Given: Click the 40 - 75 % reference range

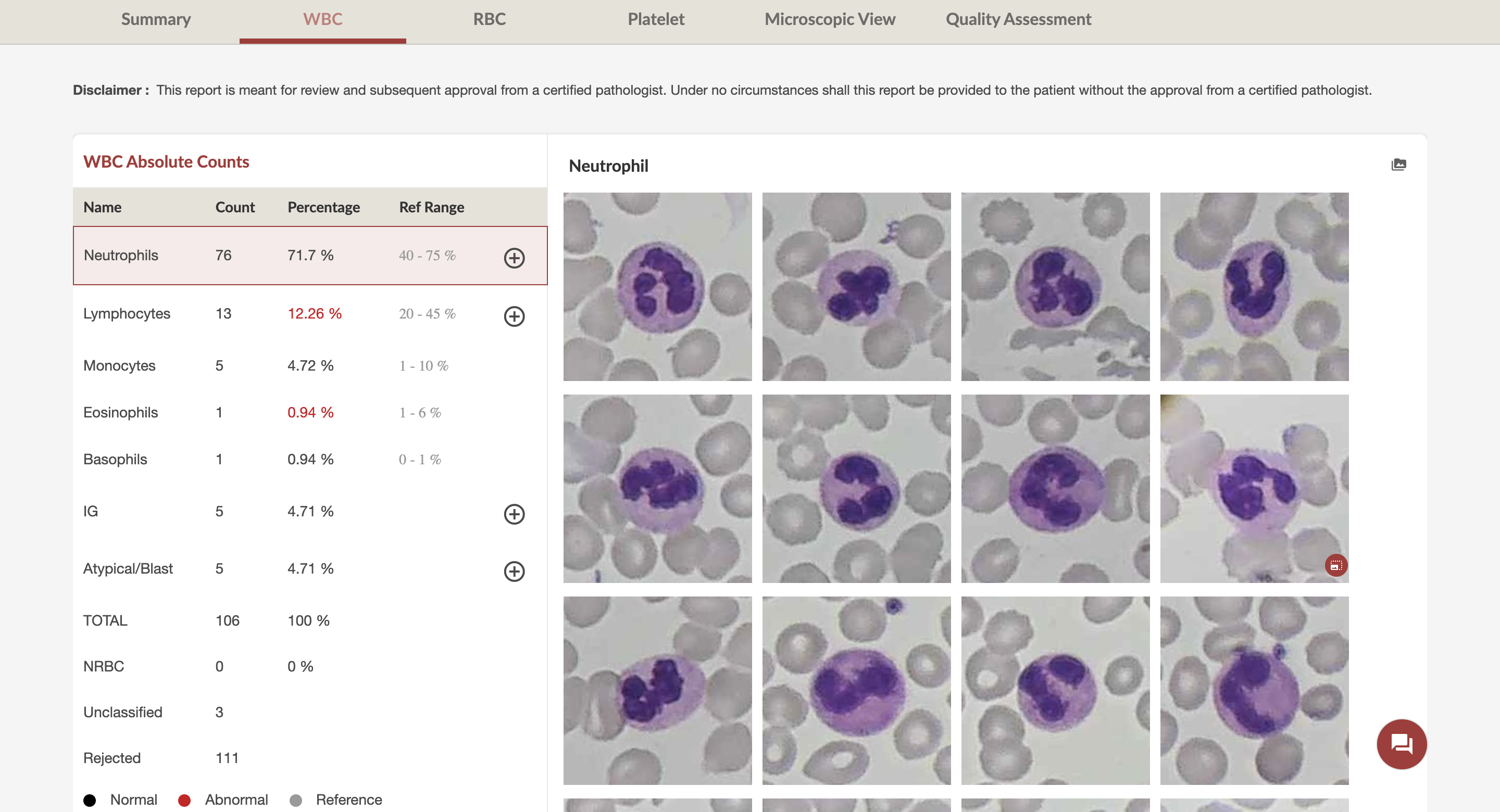Looking at the screenshot, I should point(427,256).
